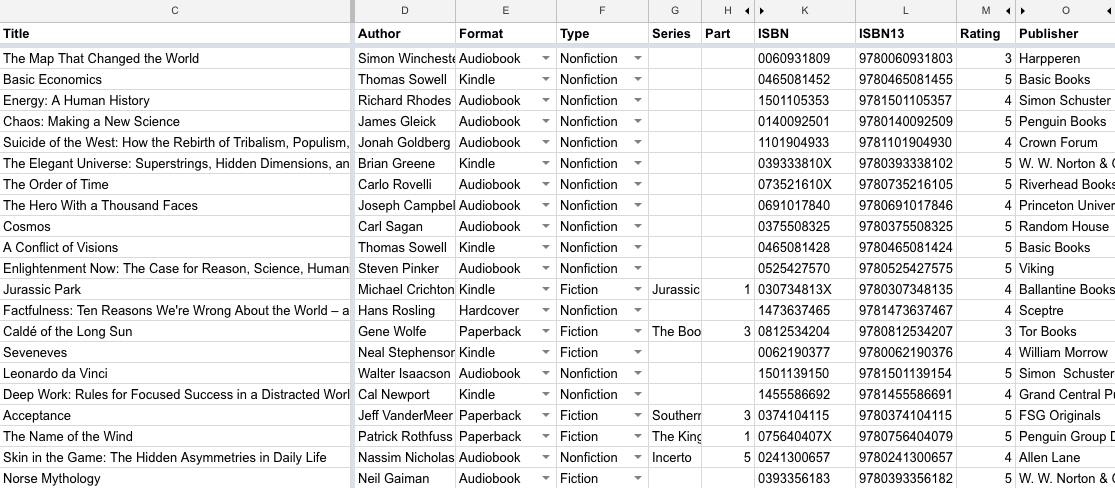This screenshot has height=488, width=1115.
Task: Select column F header
Action: point(602,11)
